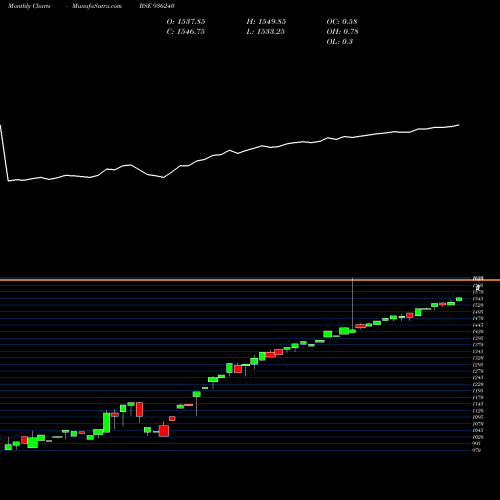Click the open price O: 1537.85

click(x=186, y=22)
